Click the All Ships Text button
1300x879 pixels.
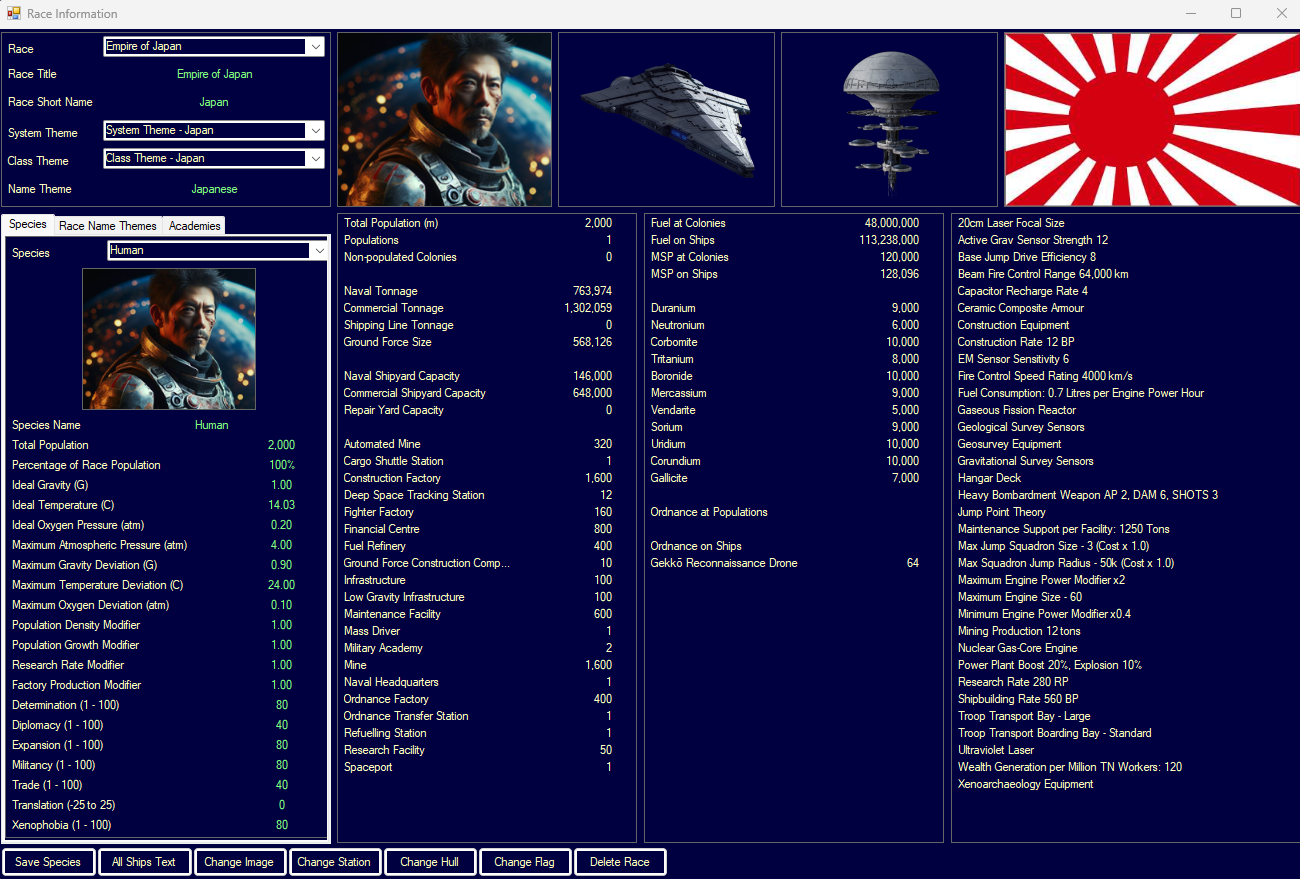(x=144, y=862)
